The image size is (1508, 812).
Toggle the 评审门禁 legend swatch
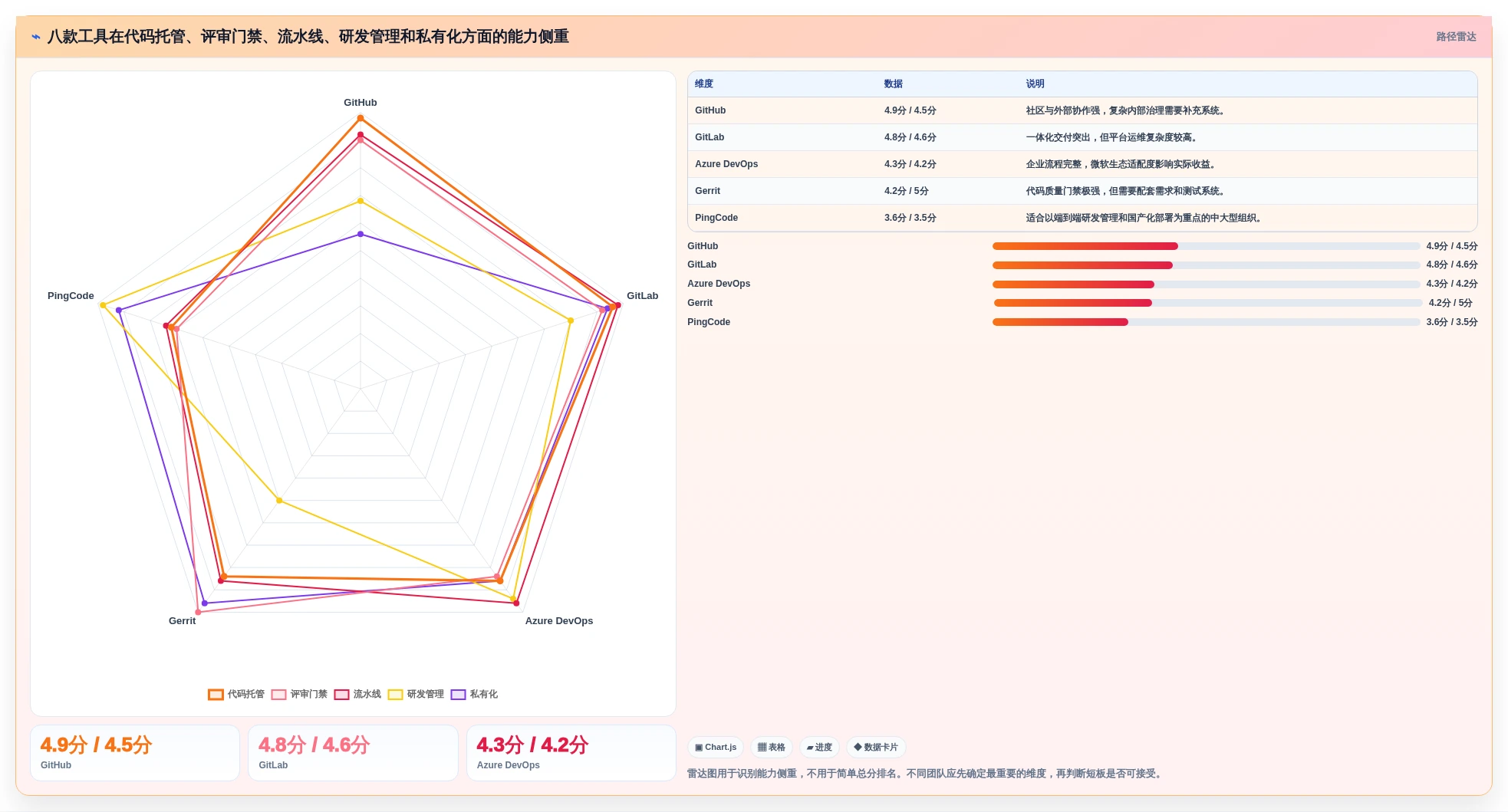tap(278, 695)
